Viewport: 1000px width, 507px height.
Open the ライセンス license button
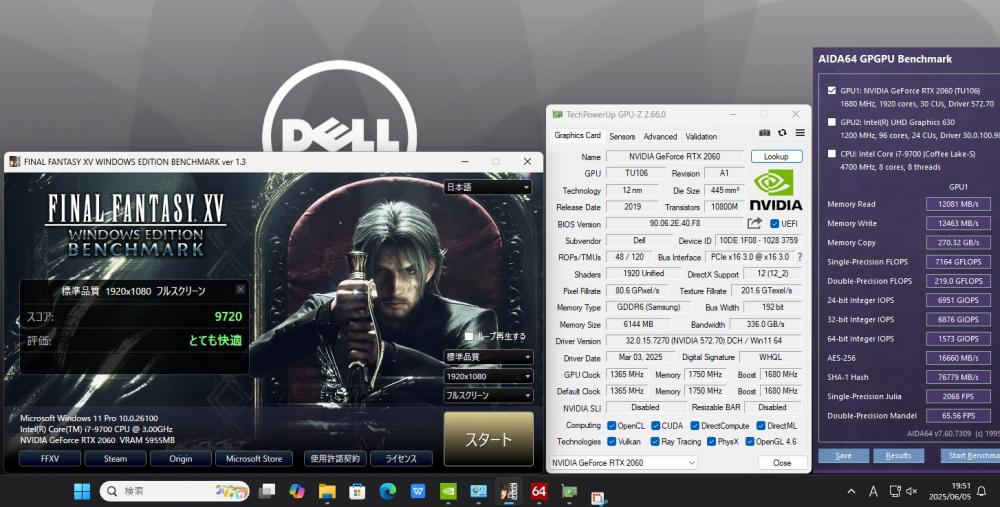[401, 459]
